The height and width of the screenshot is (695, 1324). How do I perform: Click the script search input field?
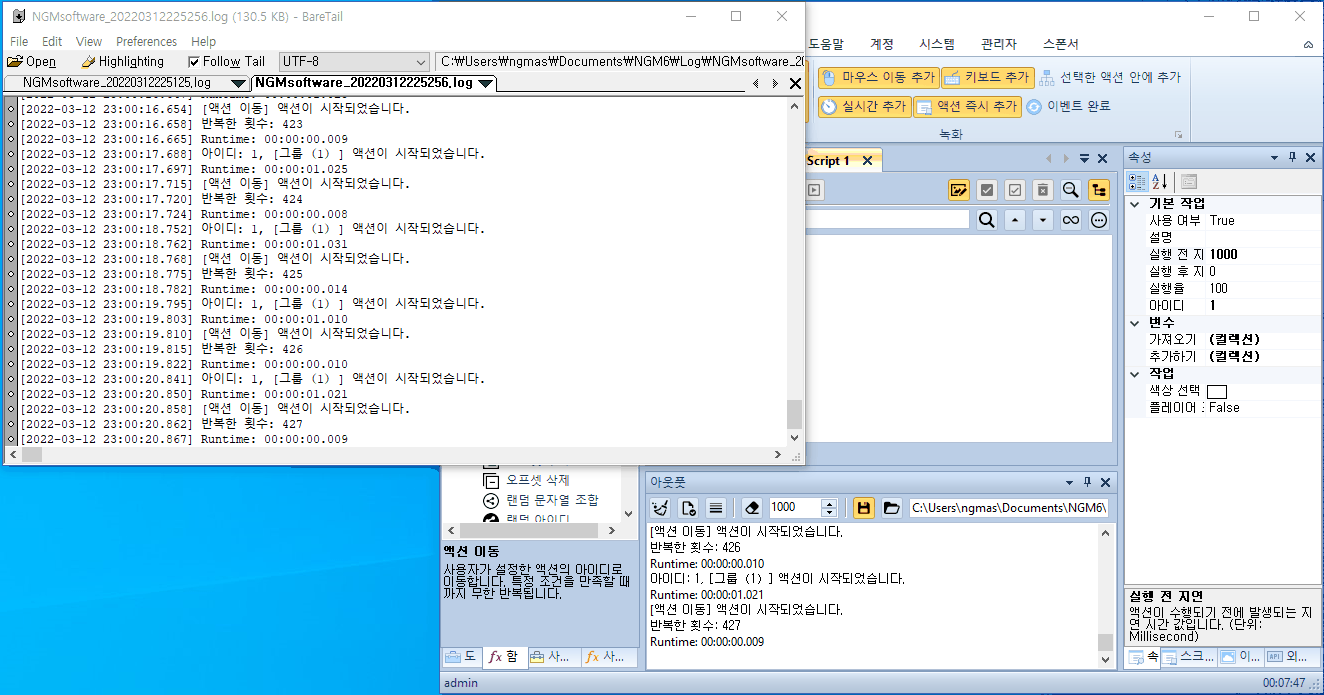coord(888,220)
